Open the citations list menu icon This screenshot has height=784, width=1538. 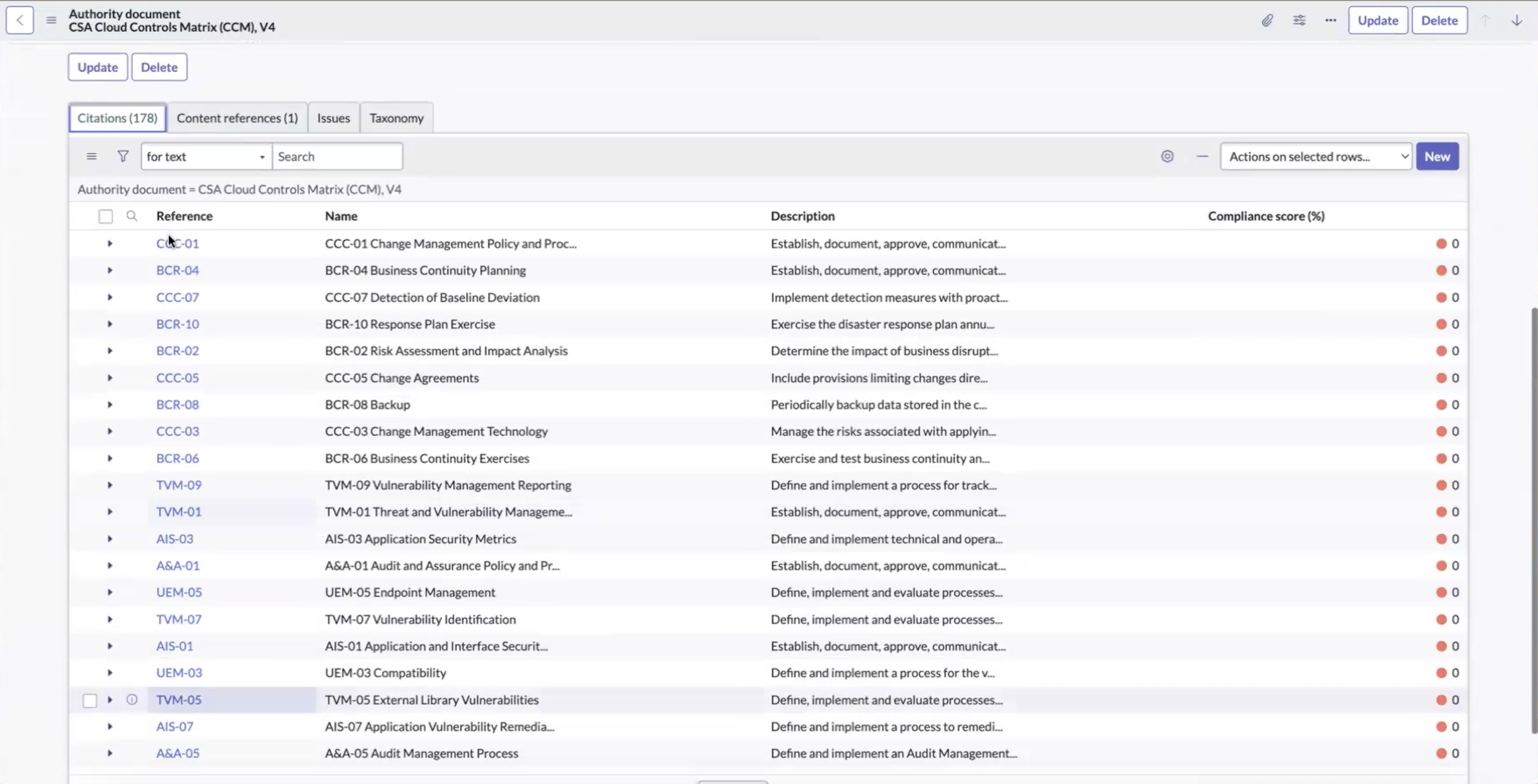coord(91,157)
